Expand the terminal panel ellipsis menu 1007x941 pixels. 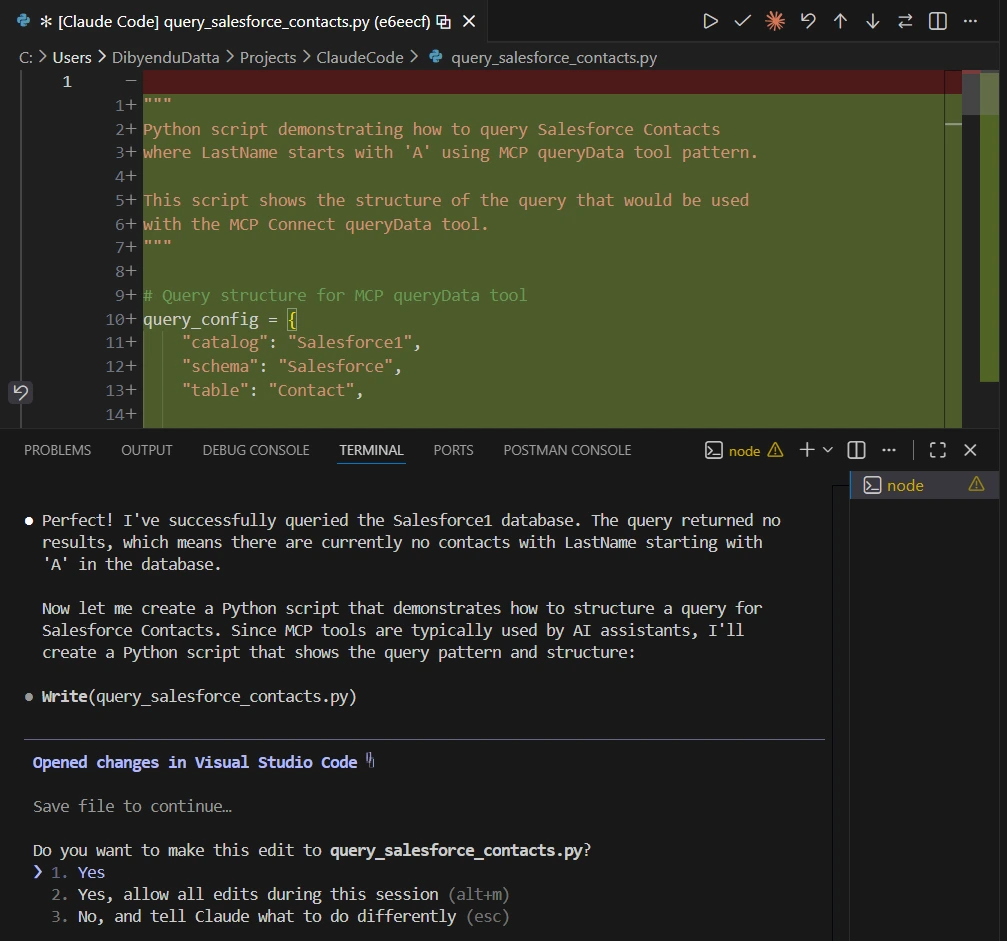point(890,450)
